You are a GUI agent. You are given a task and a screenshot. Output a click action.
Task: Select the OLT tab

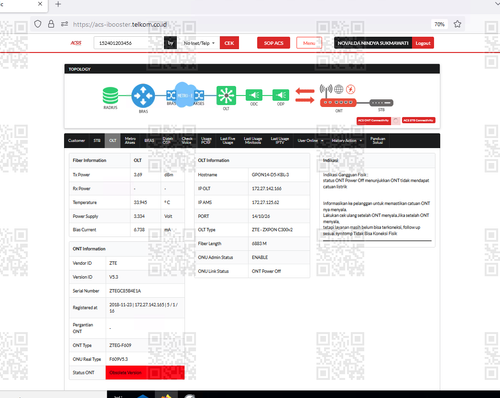click(x=113, y=141)
